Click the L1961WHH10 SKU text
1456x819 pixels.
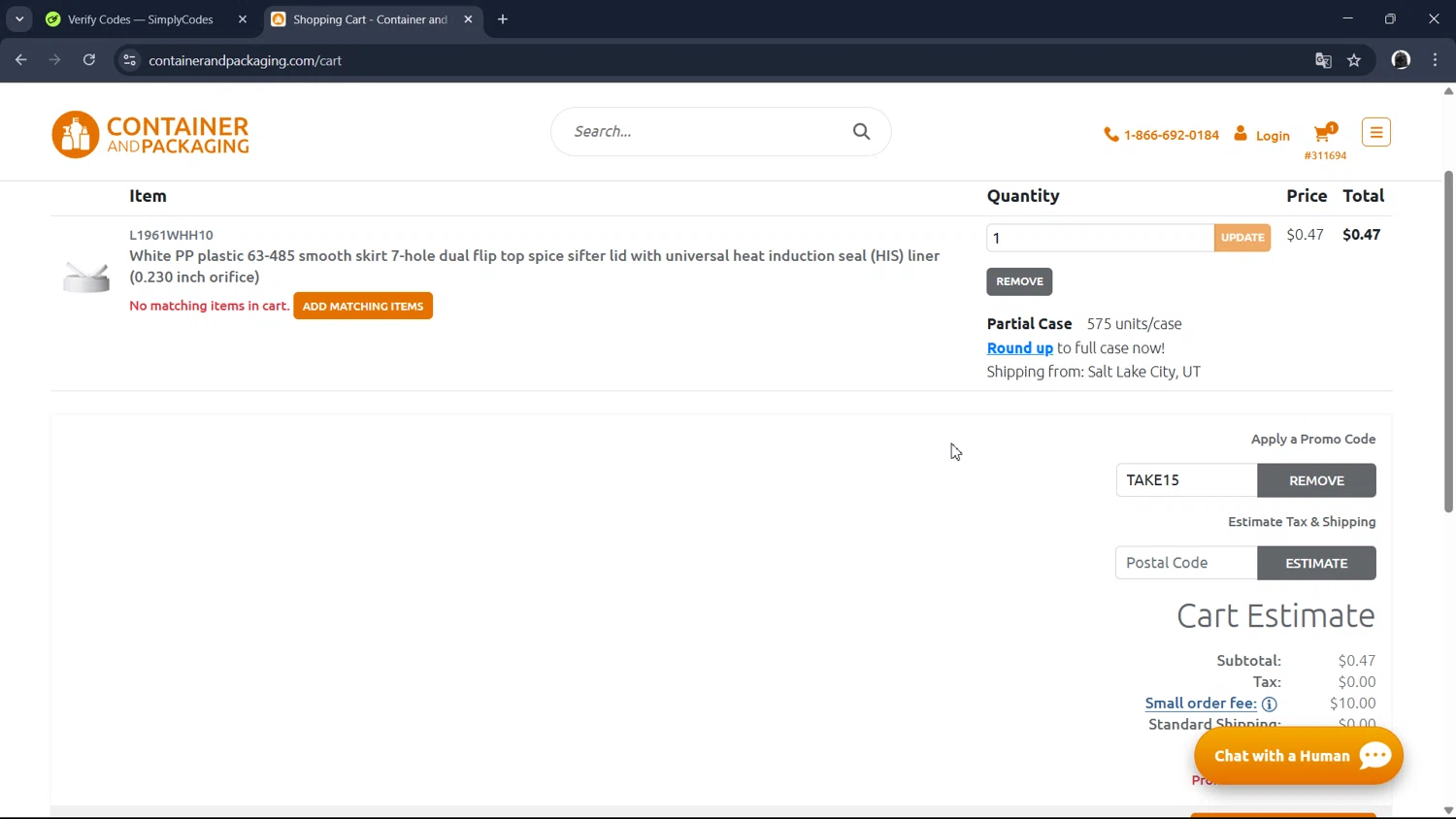point(171,235)
